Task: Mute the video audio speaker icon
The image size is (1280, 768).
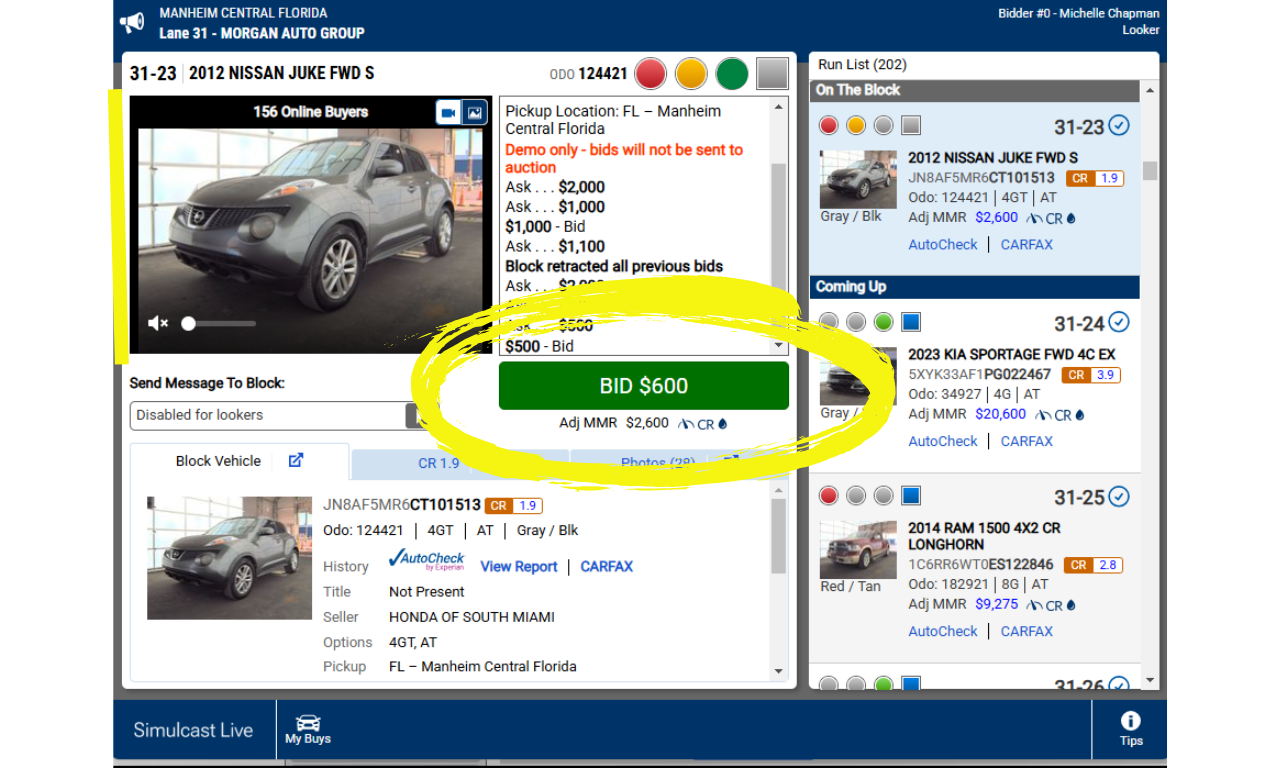Action: point(158,323)
